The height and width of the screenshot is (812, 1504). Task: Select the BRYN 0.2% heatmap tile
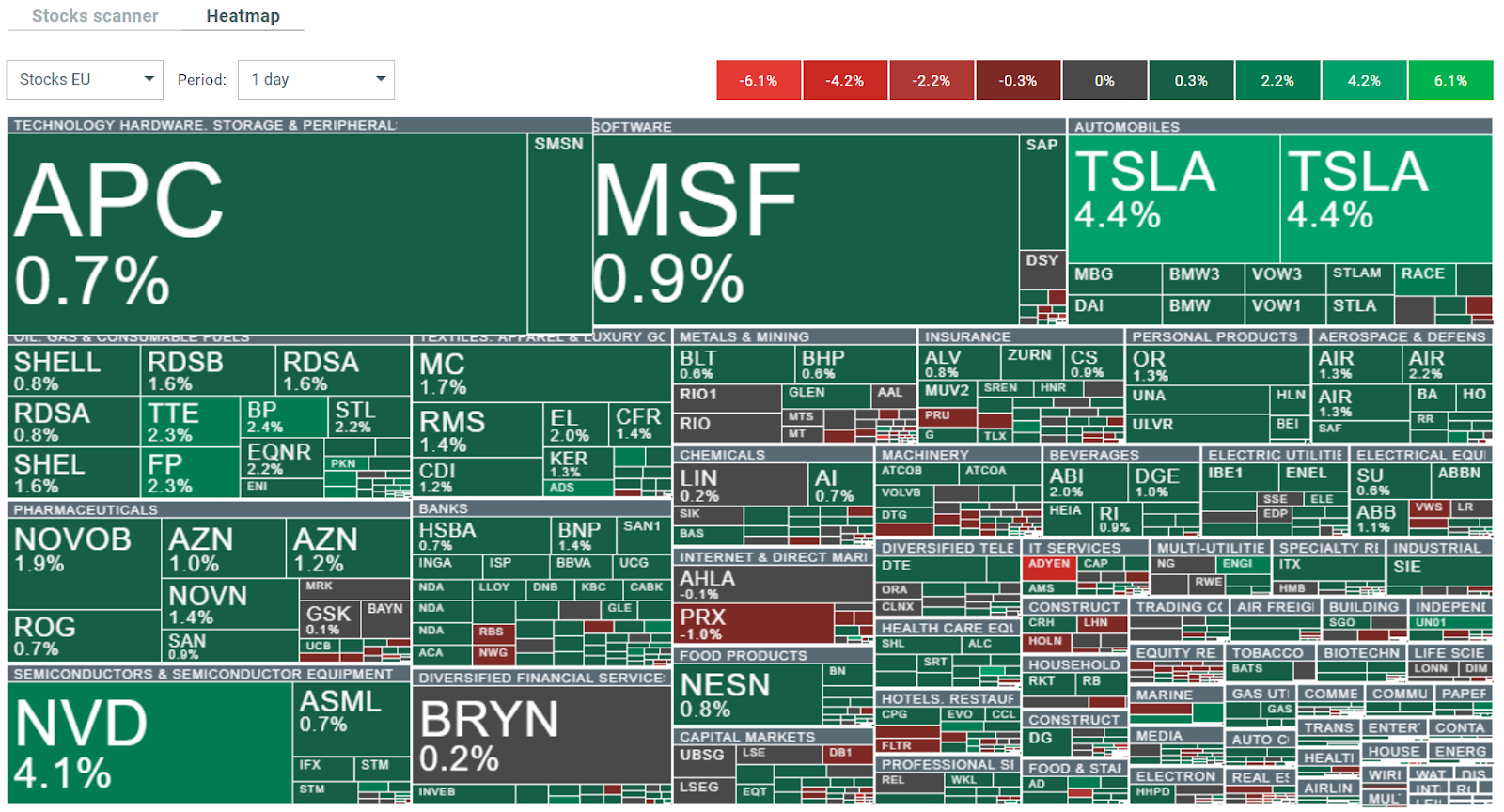click(540, 735)
